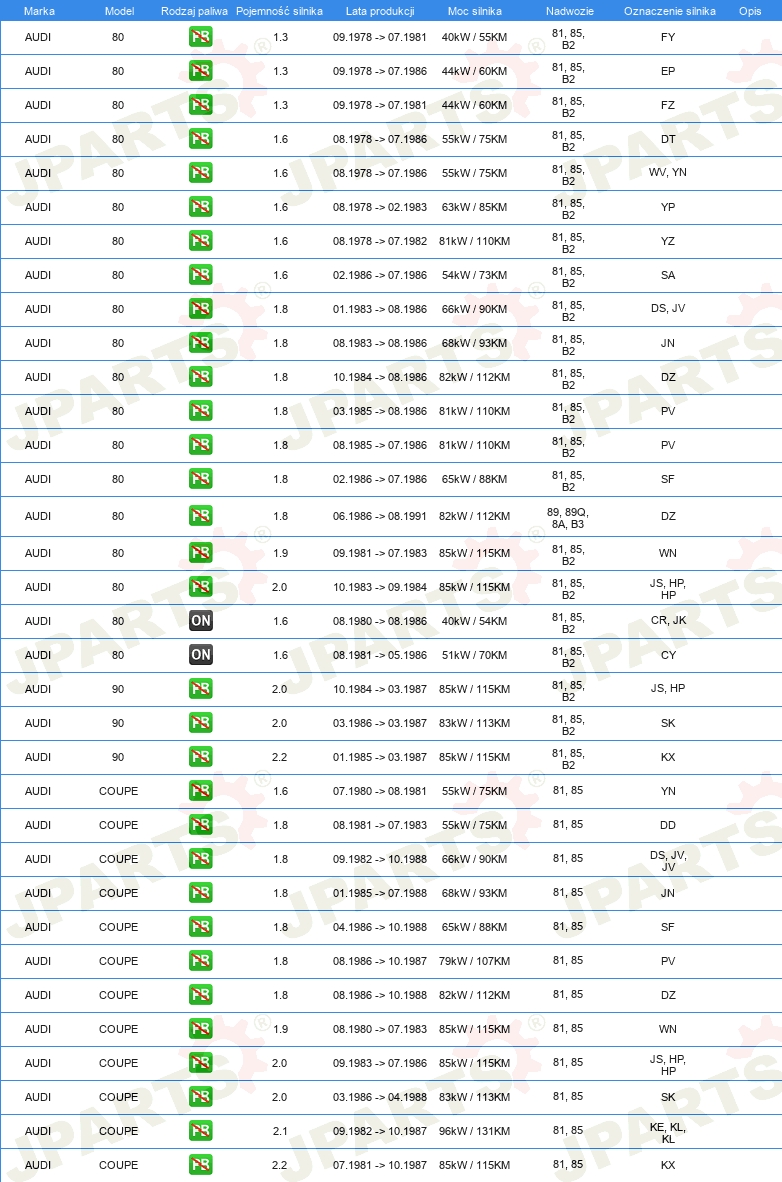The image size is (782, 1182).
Task: Select petrol icon in Coupe YN row
Action: [x=201, y=790]
